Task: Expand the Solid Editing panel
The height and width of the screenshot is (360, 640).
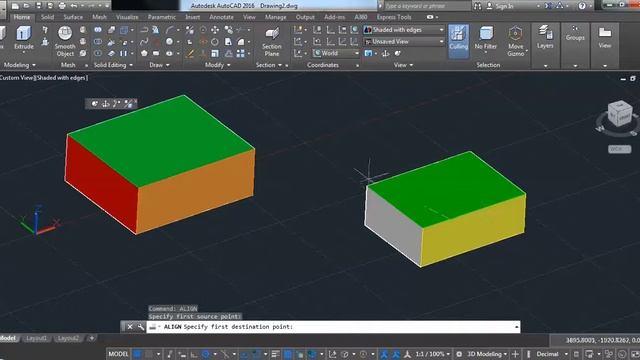Action: tap(113, 65)
